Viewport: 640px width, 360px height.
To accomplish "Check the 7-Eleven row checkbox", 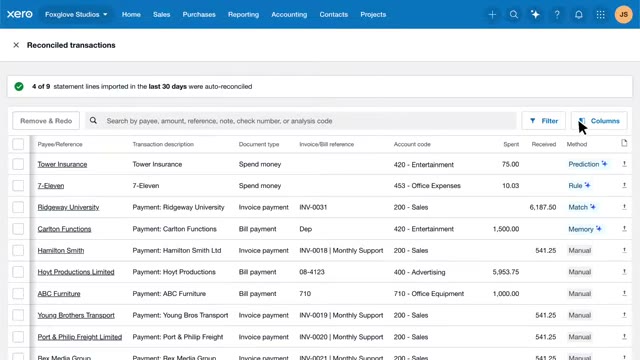I will (18, 186).
